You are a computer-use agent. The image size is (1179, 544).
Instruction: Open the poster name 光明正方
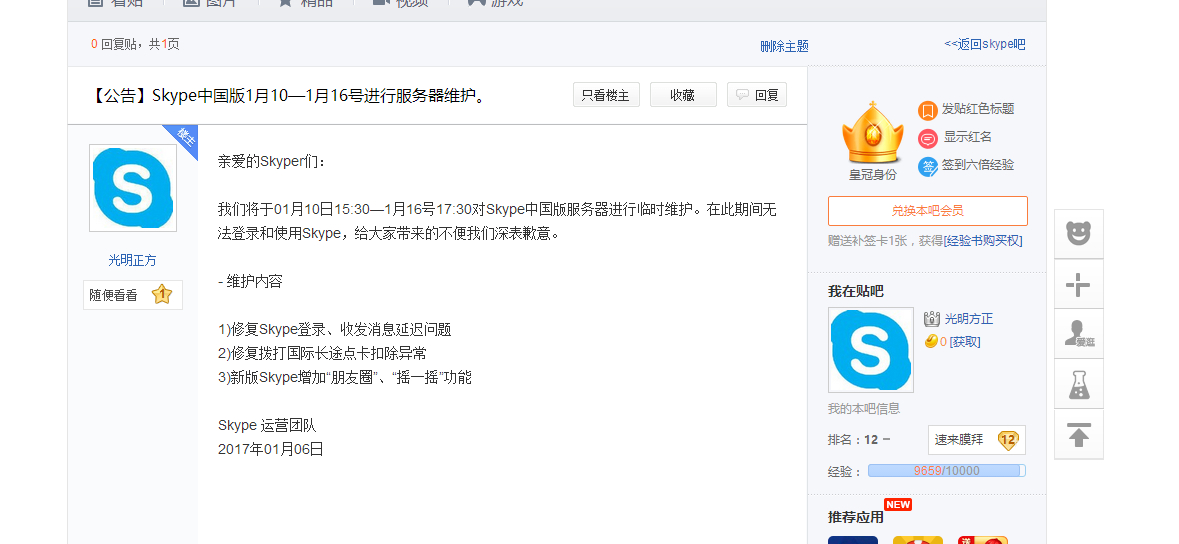point(132,260)
